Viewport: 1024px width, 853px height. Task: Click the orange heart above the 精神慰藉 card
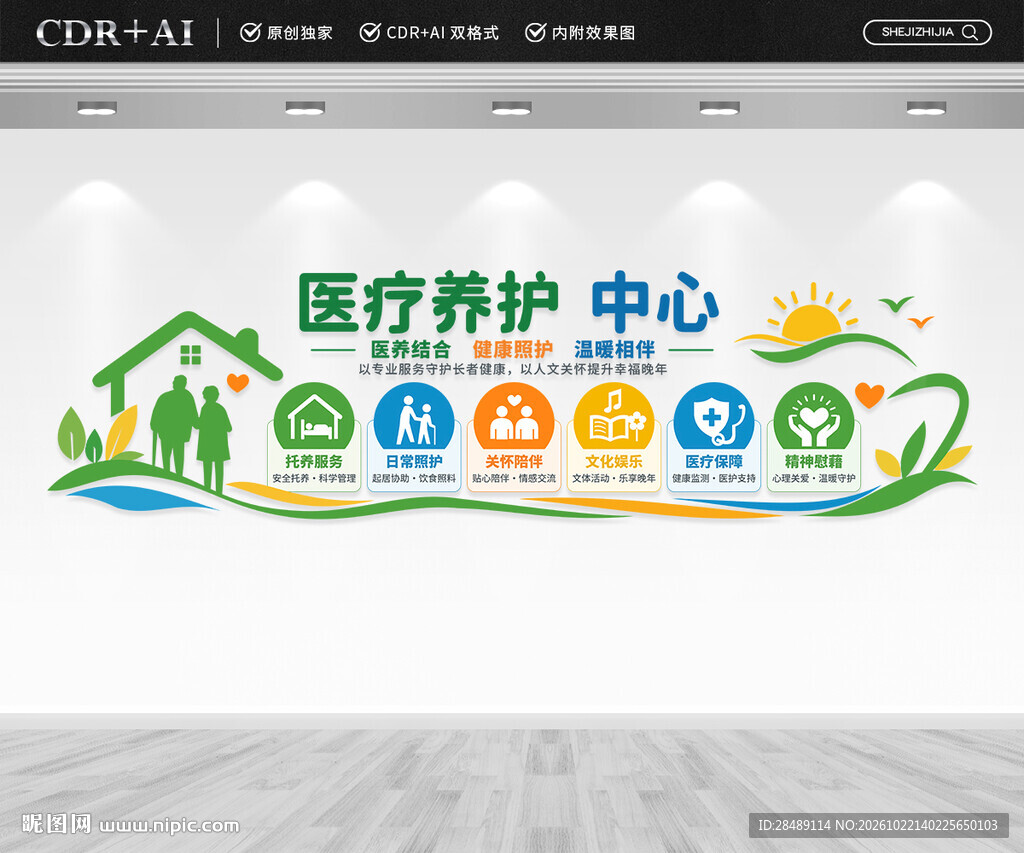click(x=869, y=395)
